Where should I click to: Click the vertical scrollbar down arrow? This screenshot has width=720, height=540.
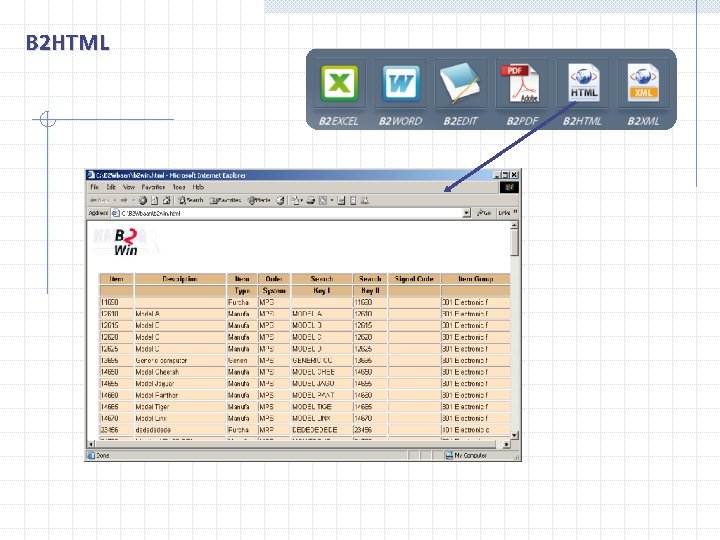point(514,435)
